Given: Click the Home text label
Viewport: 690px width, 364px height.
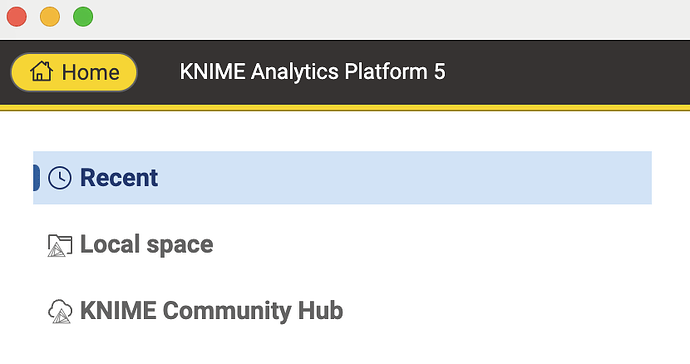Looking at the screenshot, I should click(x=91, y=72).
